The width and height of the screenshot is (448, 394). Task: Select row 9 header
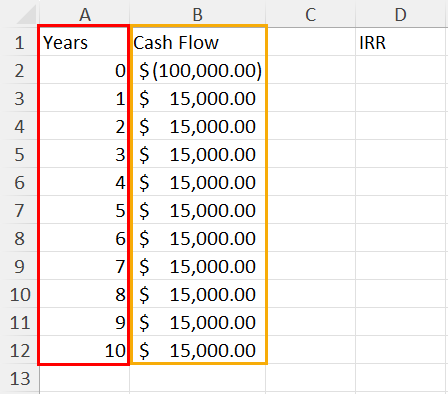point(20,266)
